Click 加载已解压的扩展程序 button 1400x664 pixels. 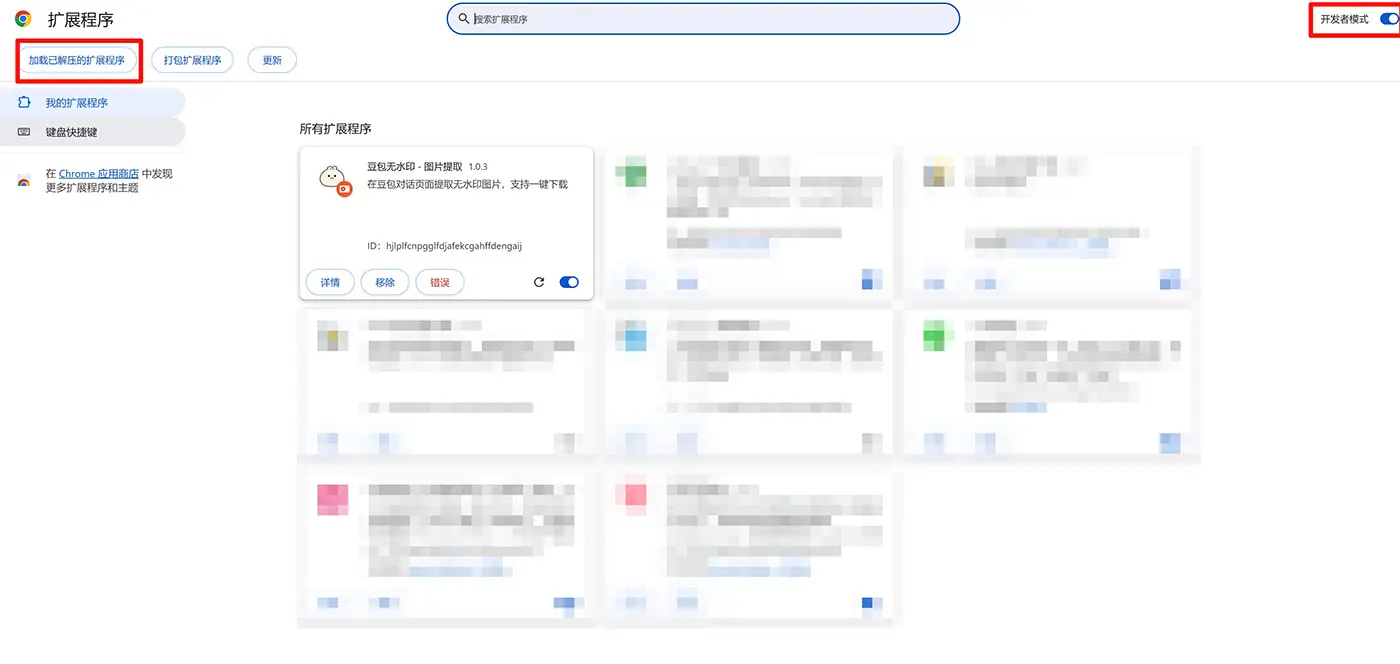77,60
